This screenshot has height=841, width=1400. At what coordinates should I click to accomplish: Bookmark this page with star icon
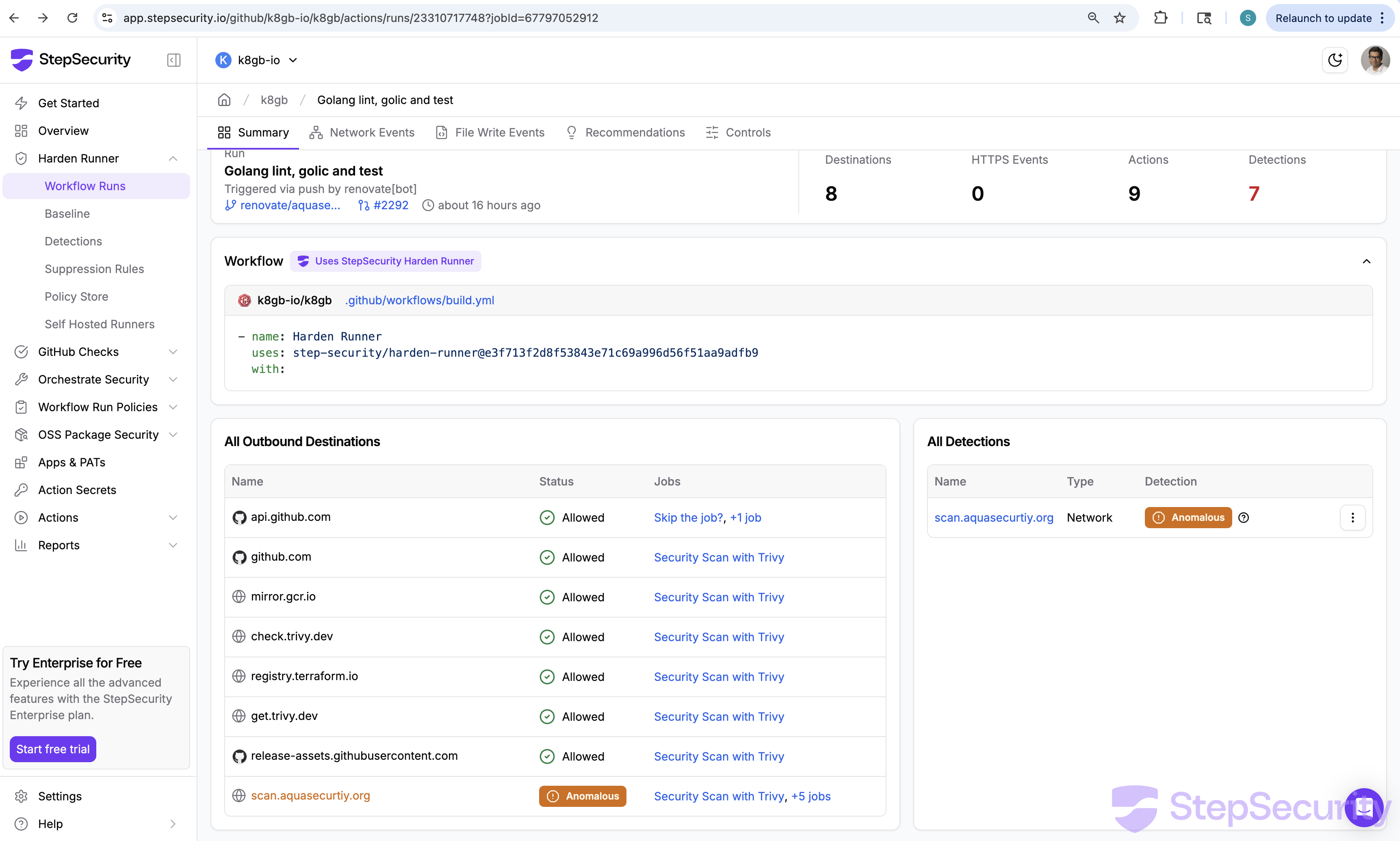[1120, 18]
